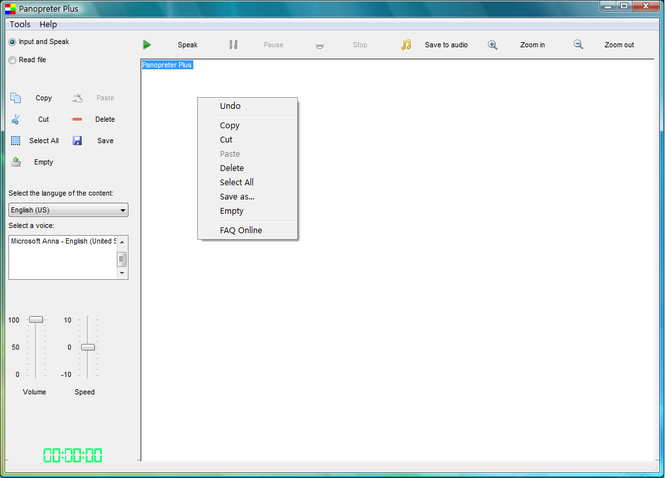Choose Empty in the context menu
This screenshot has height=478, width=665.
point(248,211)
